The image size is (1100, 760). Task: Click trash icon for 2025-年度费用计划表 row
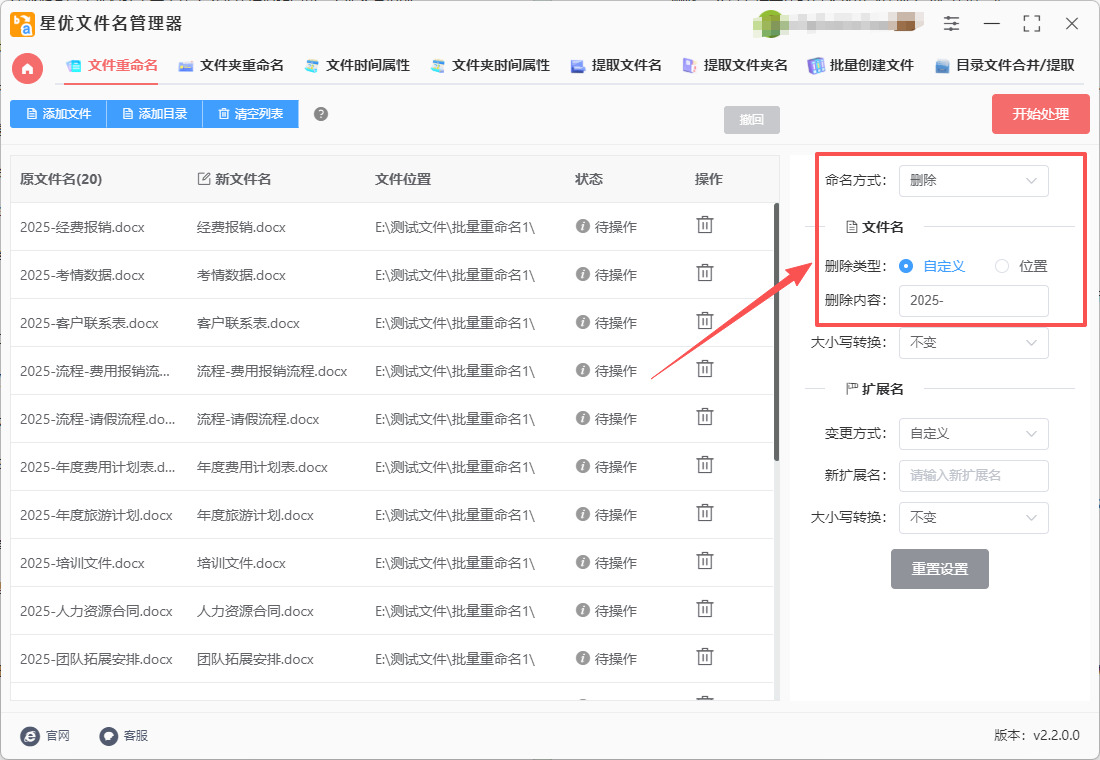coord(704,465)
